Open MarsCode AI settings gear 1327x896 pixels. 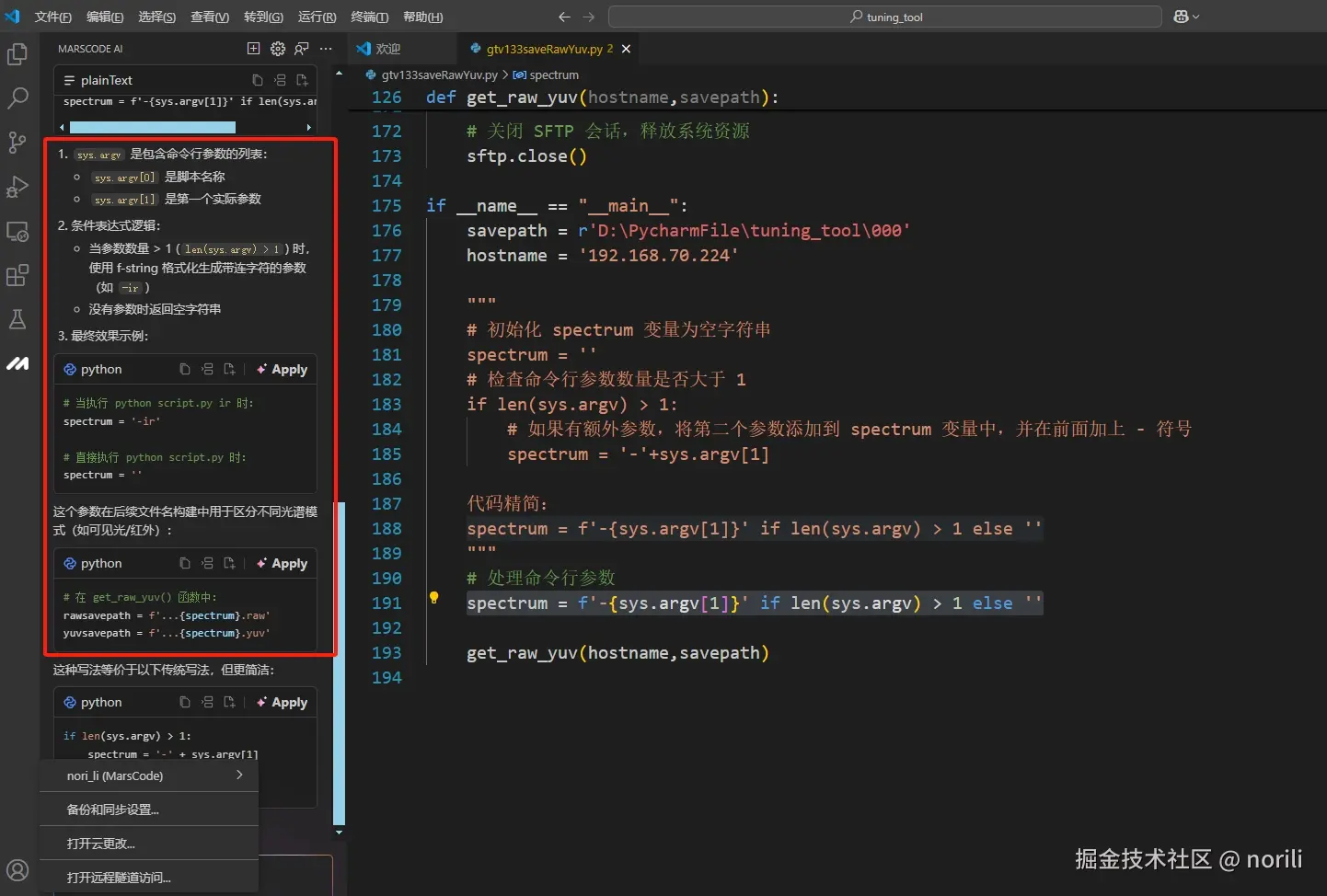pos(278,49)
